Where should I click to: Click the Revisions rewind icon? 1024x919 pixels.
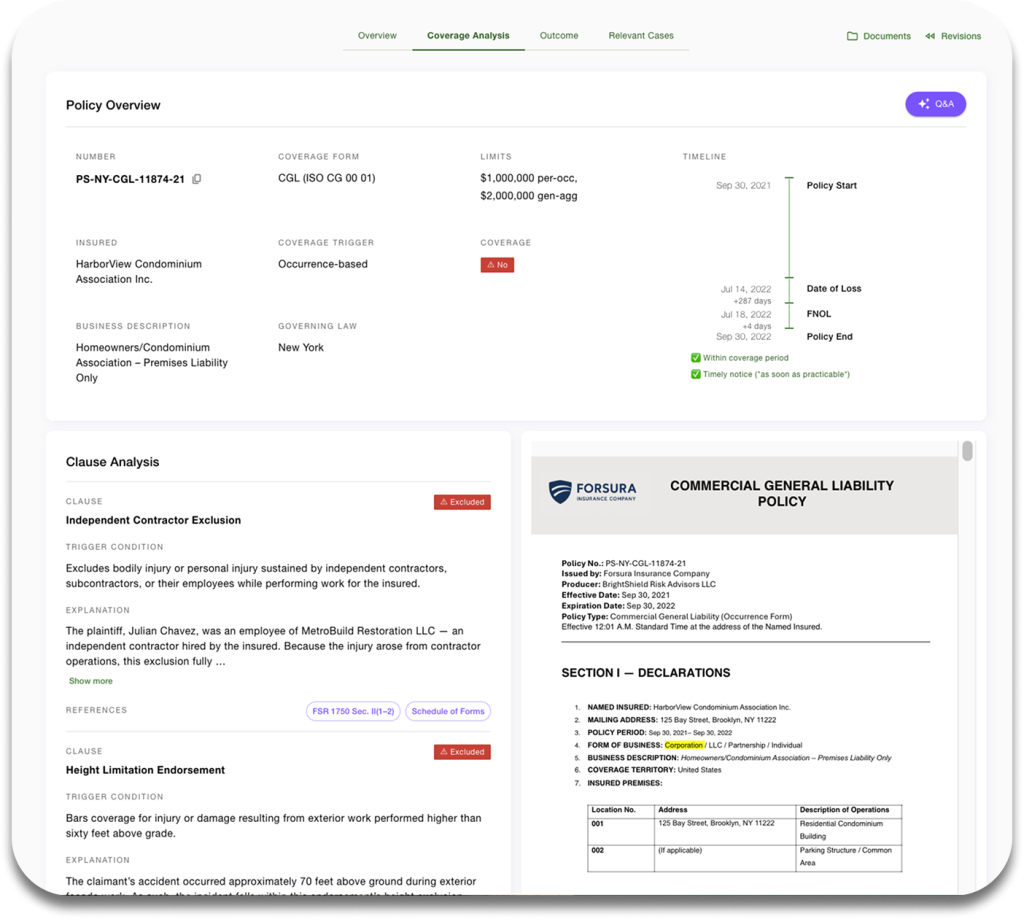[x=930, y=36]
